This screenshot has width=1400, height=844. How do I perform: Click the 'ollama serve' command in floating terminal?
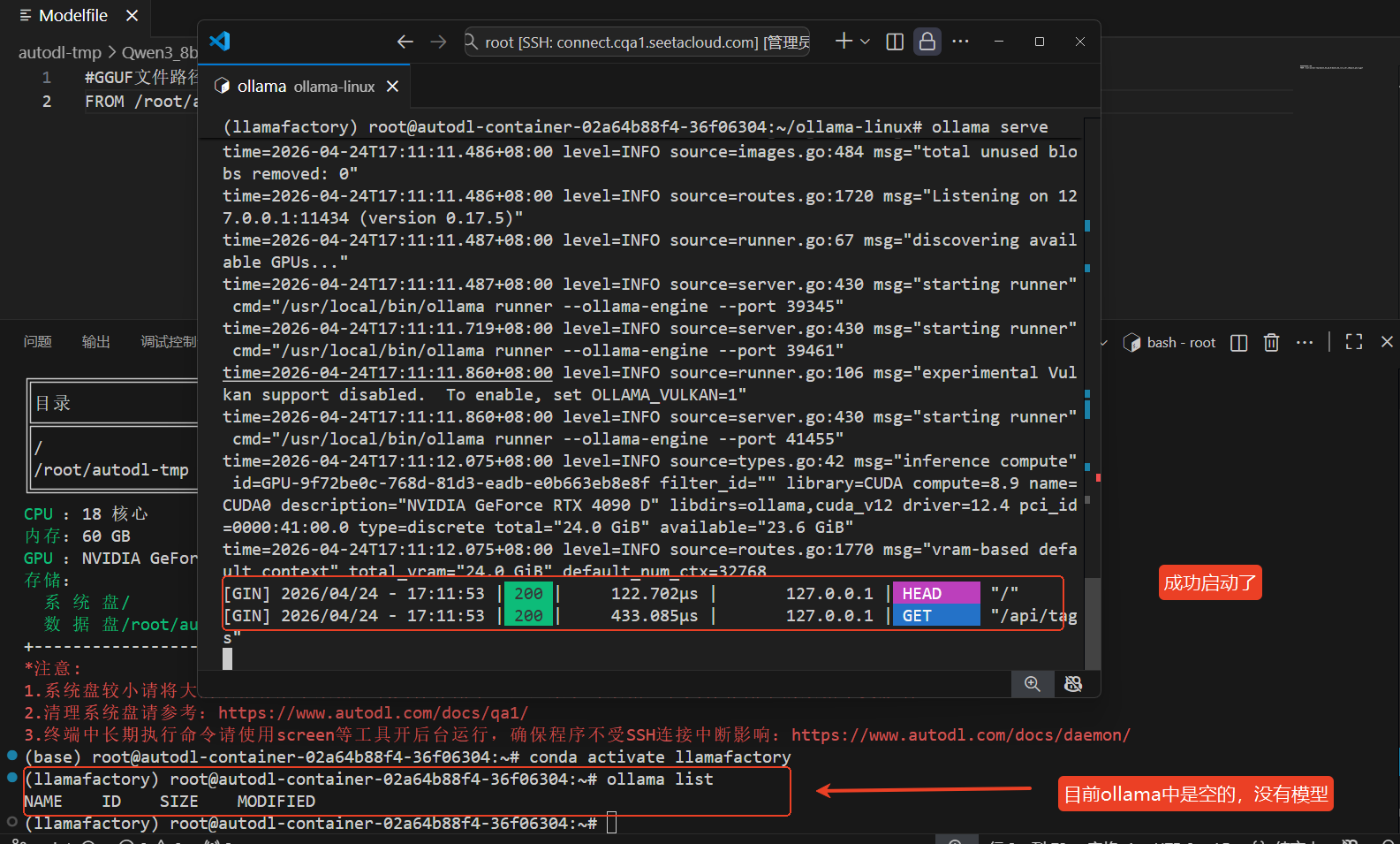[990, 127]
